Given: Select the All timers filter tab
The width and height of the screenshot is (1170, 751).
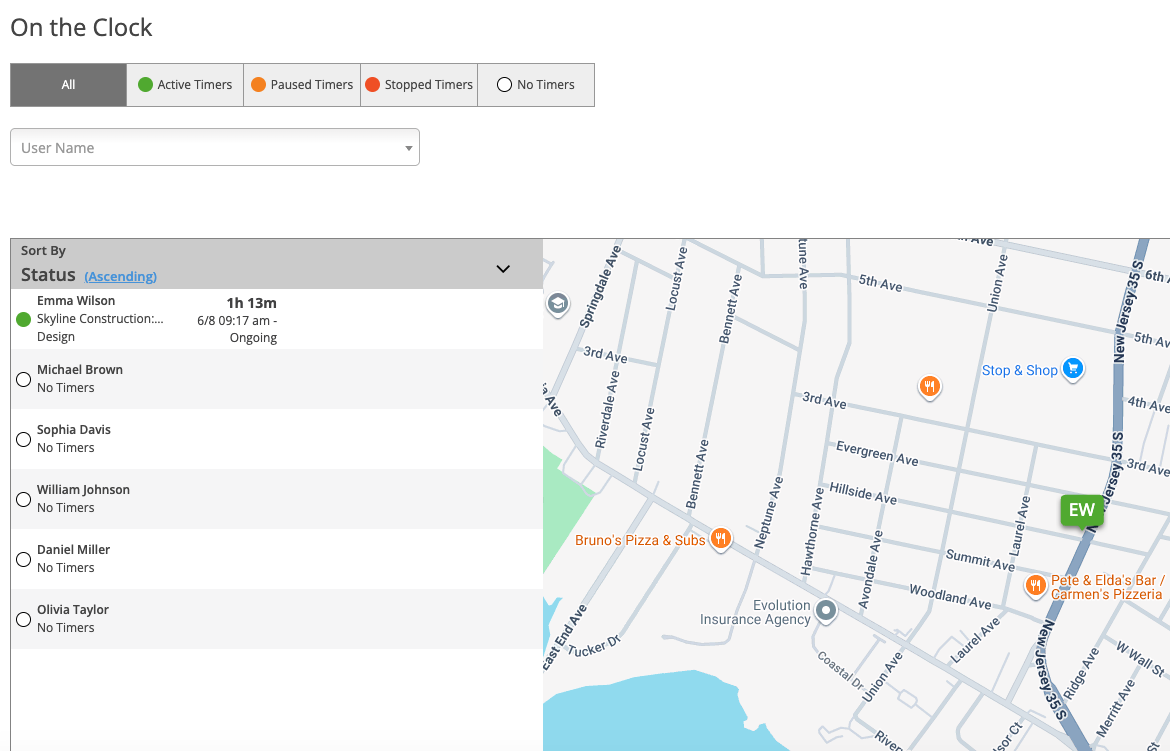Looking at the screenshot, I should [68, 85].
